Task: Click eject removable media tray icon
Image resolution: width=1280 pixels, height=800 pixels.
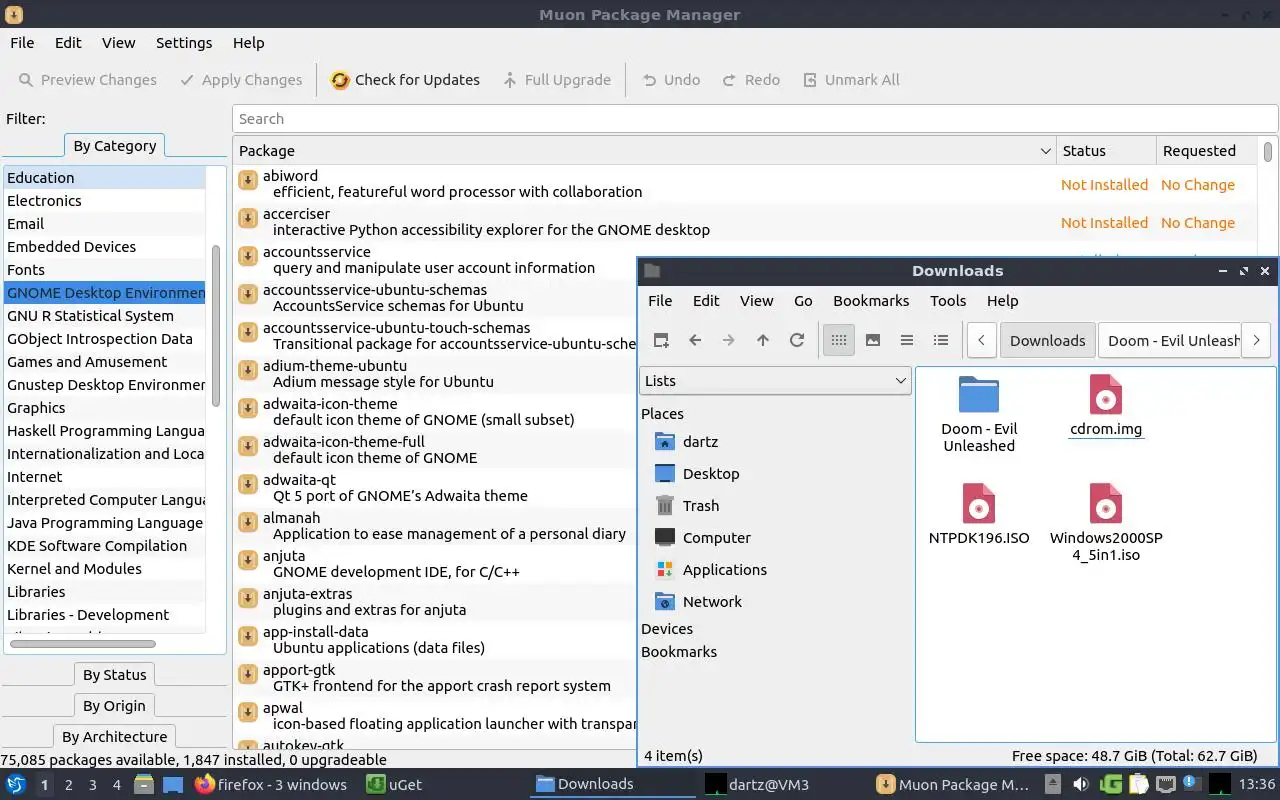Action: (1054, 784)
